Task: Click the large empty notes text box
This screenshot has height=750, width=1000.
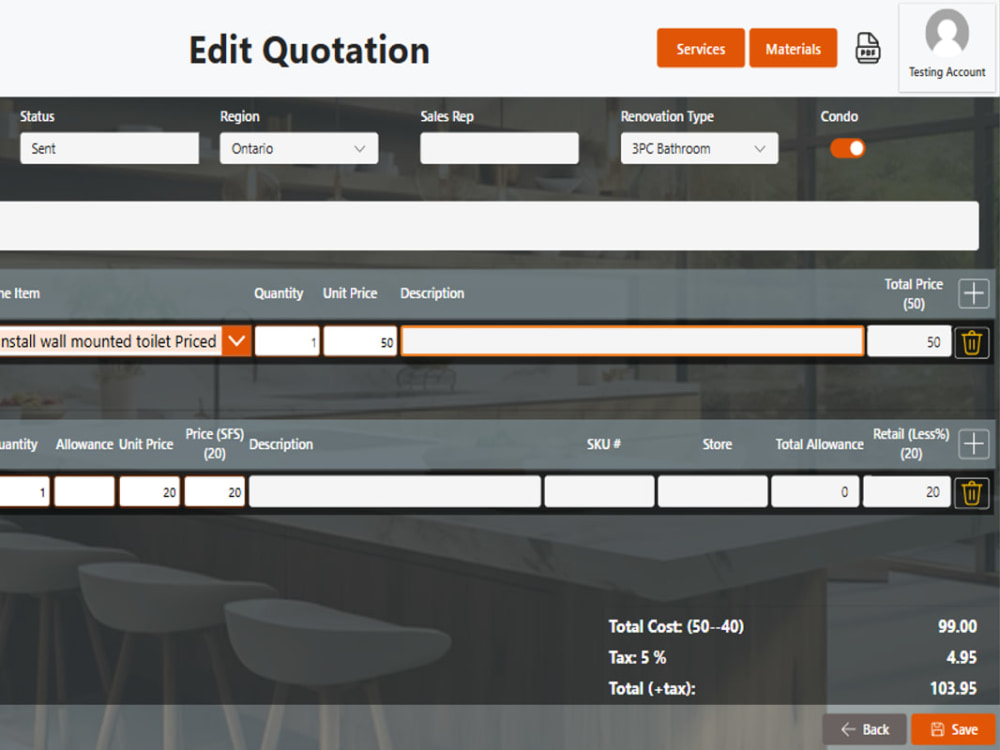Action: tap(489, 226)
